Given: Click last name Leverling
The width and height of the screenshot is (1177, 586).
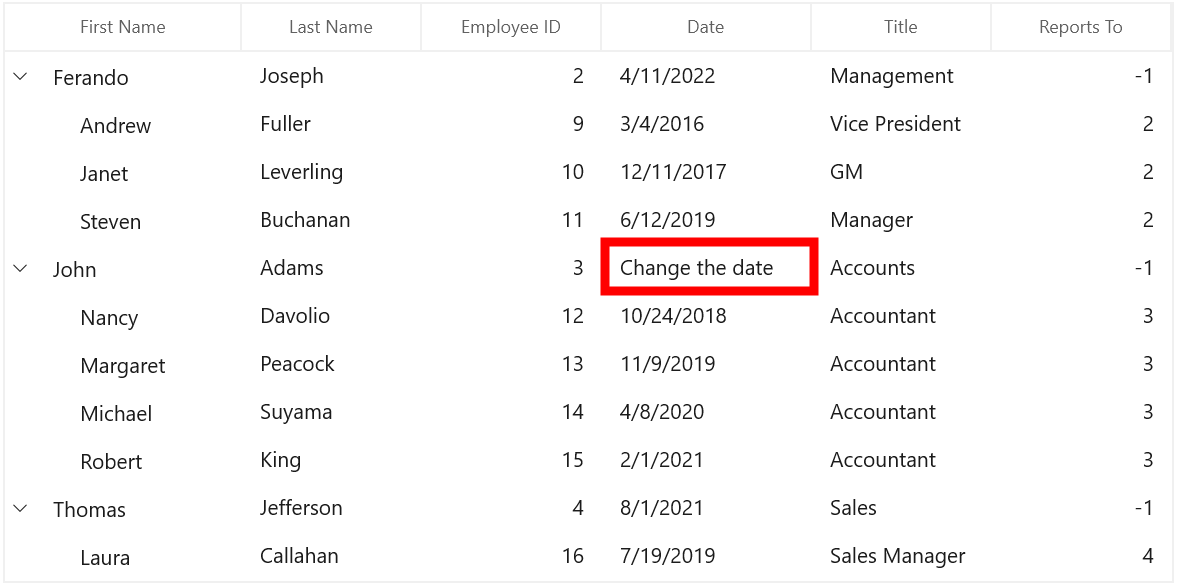Looking at the screenshot, I should click(x=302, y=172).
